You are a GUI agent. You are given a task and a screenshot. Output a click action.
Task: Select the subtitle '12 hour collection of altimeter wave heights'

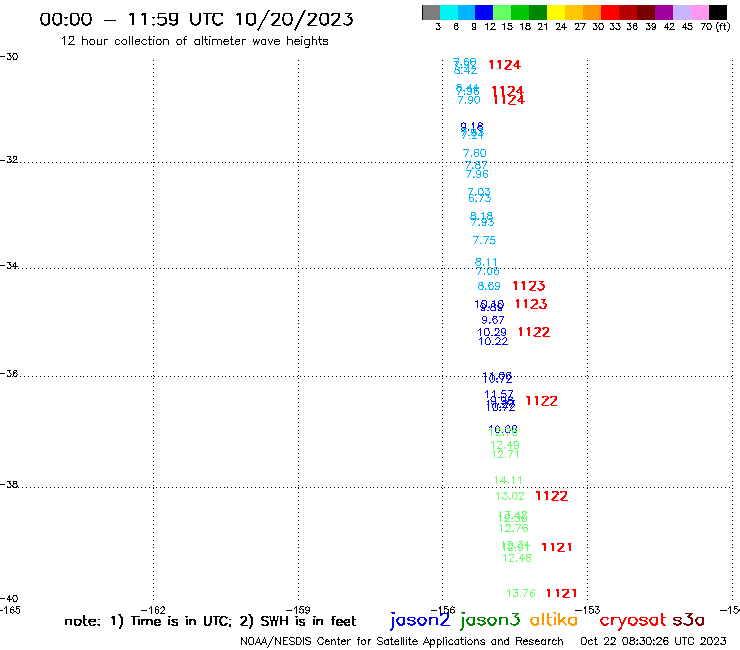point(194,41)
